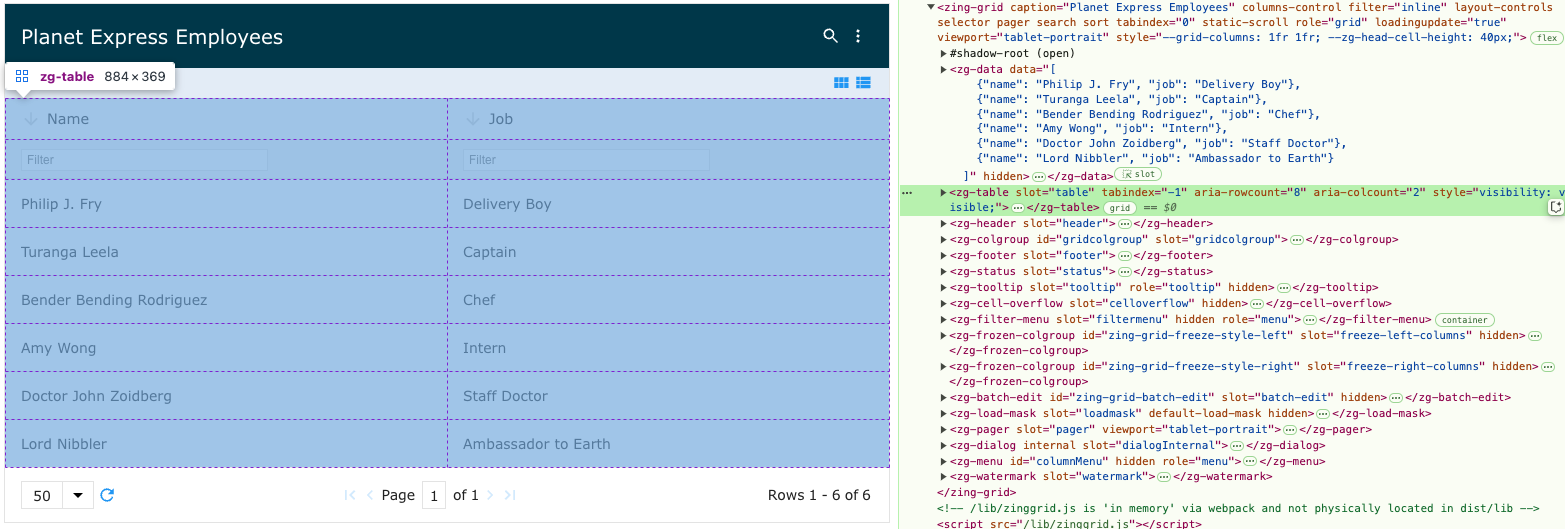This screenshot has height=529, width=1565.
Task: Click the Staff Doctor job cell
Action: click(x=668, y=396)
